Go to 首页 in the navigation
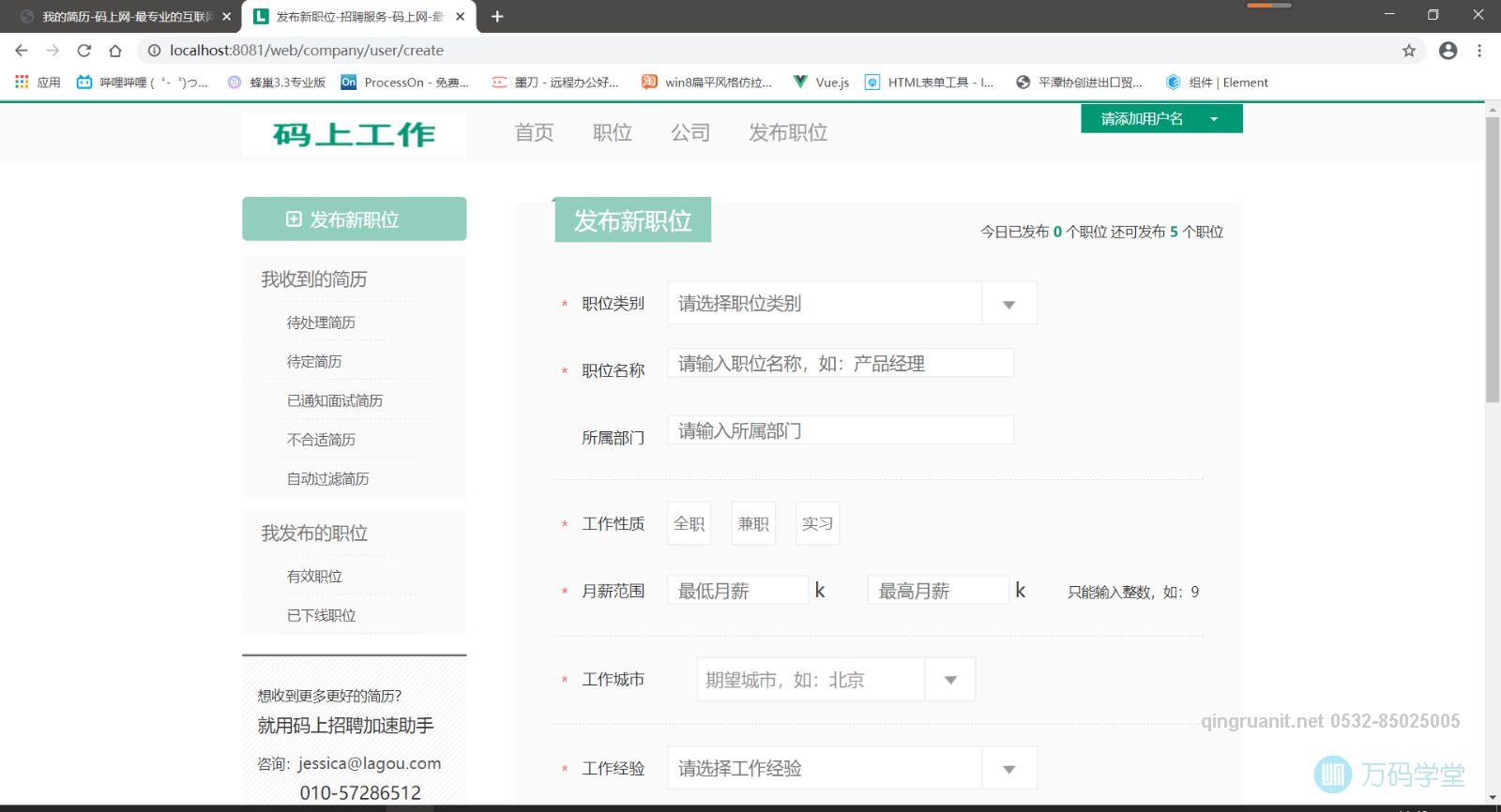This screenshot has height=812, width=1501. pos(534,133)
